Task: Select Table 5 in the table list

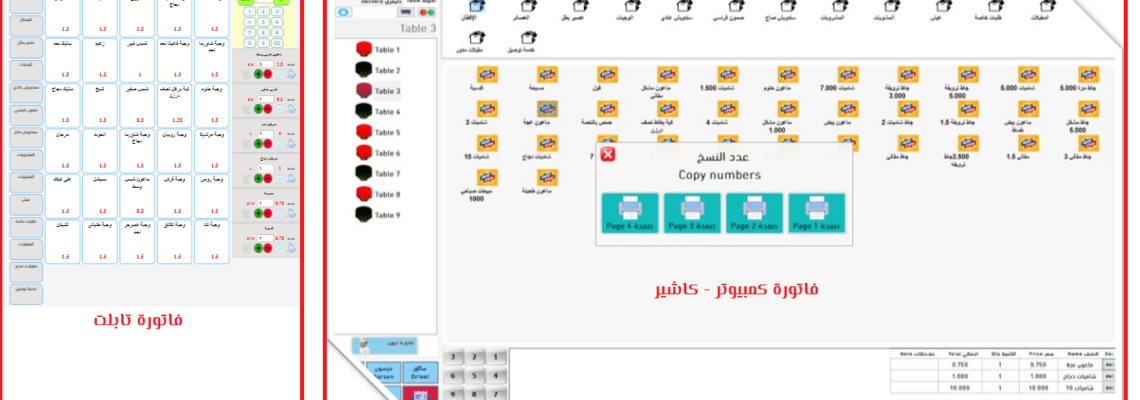Action: (378, 132)
